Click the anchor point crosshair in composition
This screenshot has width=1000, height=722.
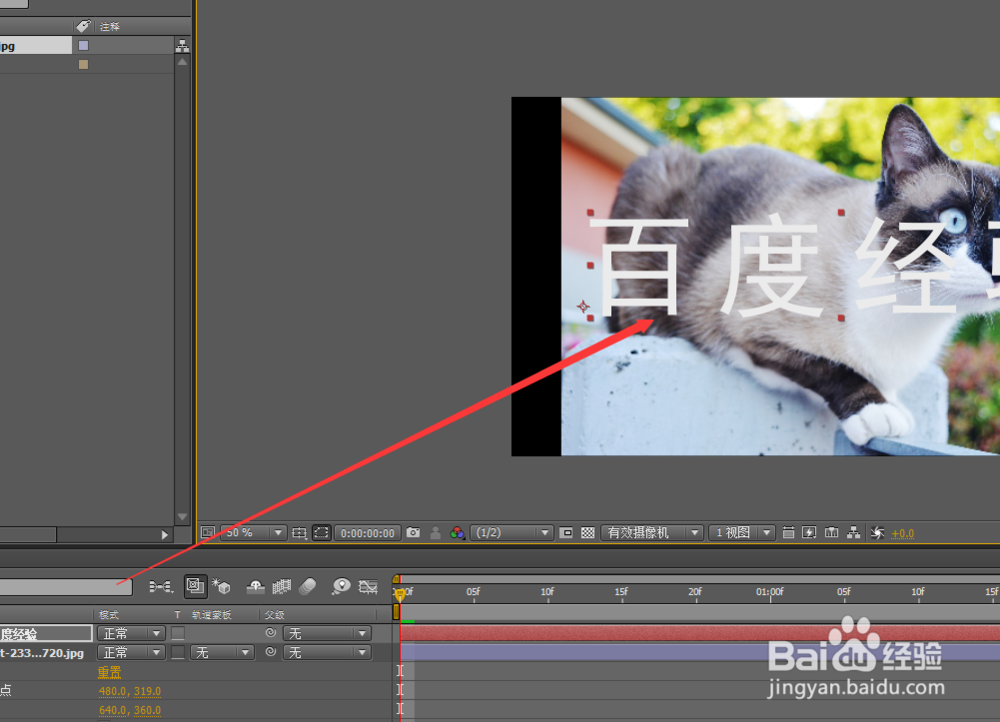[x=583, y=307]
